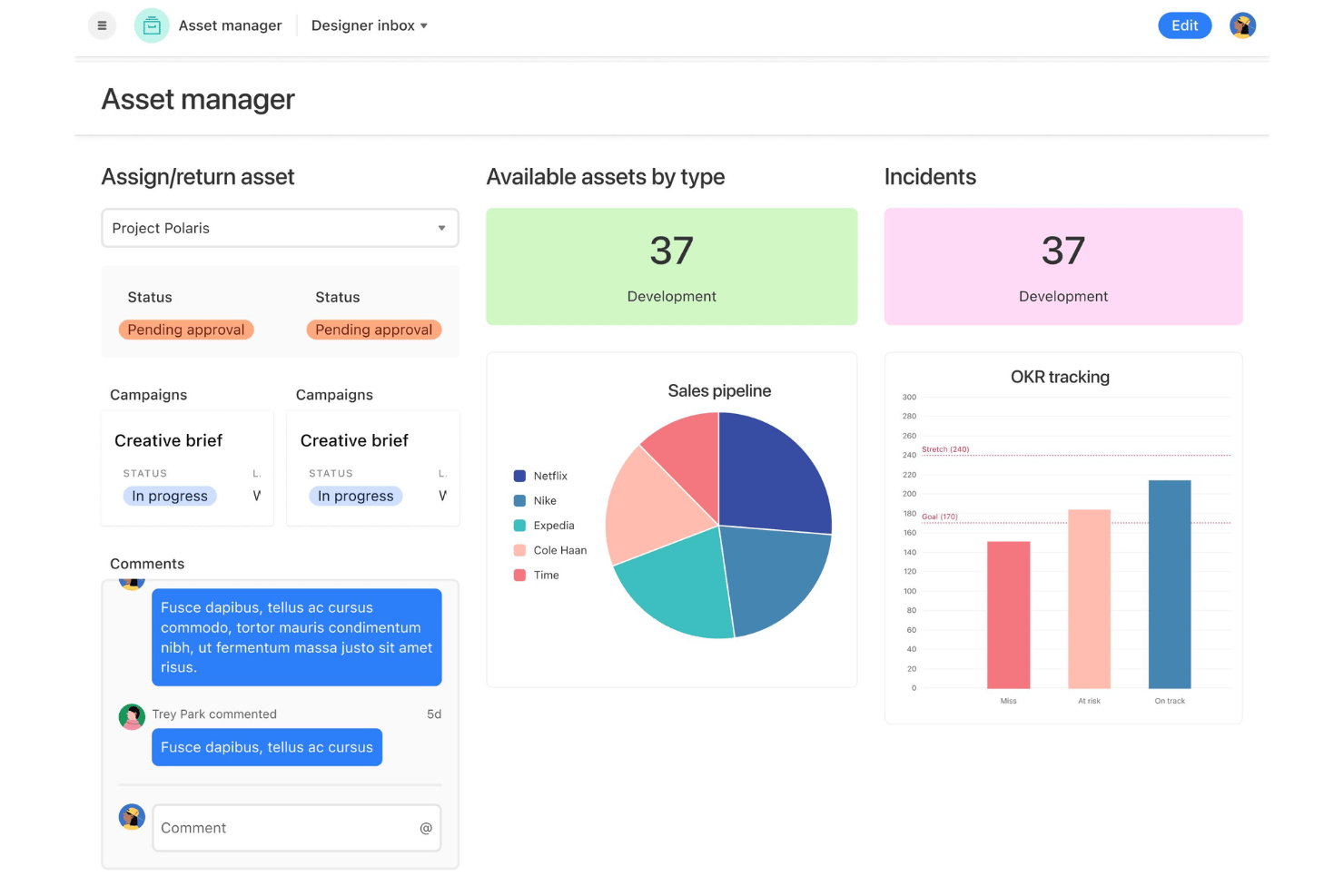1344x896 pixels.
Task: Click the @ mention icon in Comment field
Action: [x=426, y=828]
